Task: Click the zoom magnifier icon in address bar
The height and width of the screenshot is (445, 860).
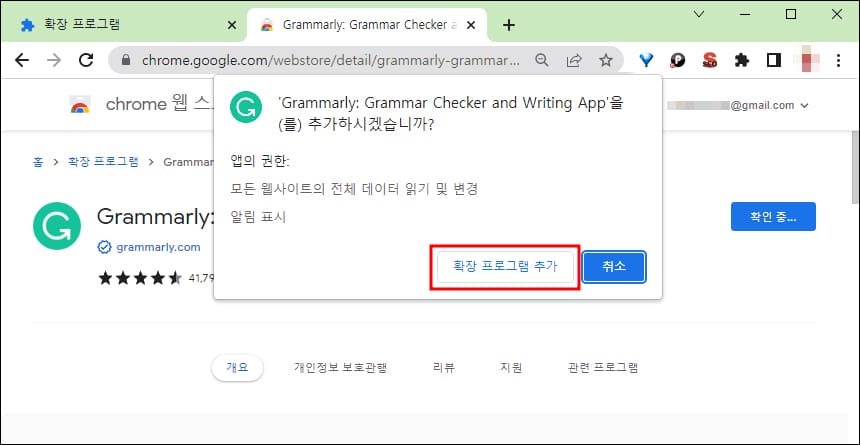Action: click(x=541, y=60)
